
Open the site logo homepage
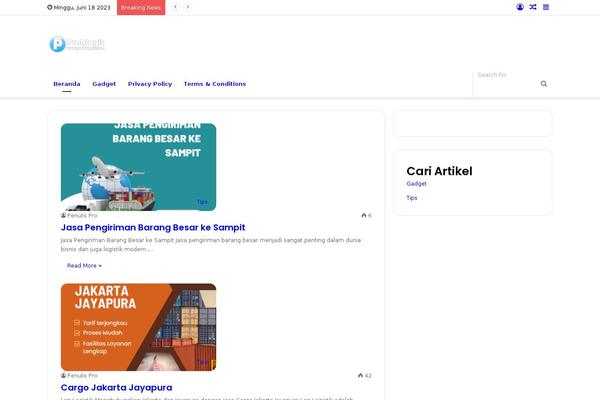pos(77,44)
